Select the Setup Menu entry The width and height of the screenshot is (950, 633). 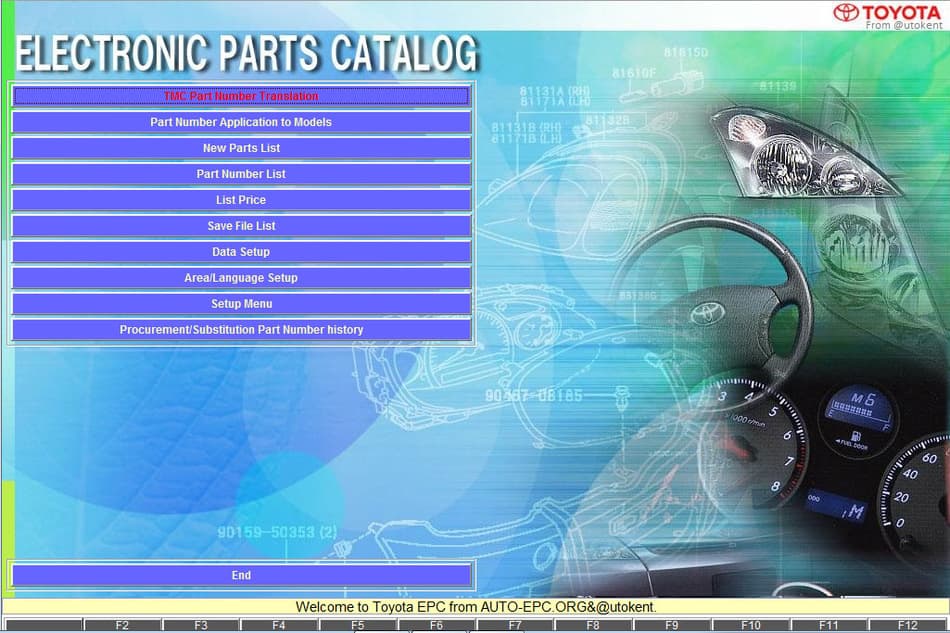[241, 305]
